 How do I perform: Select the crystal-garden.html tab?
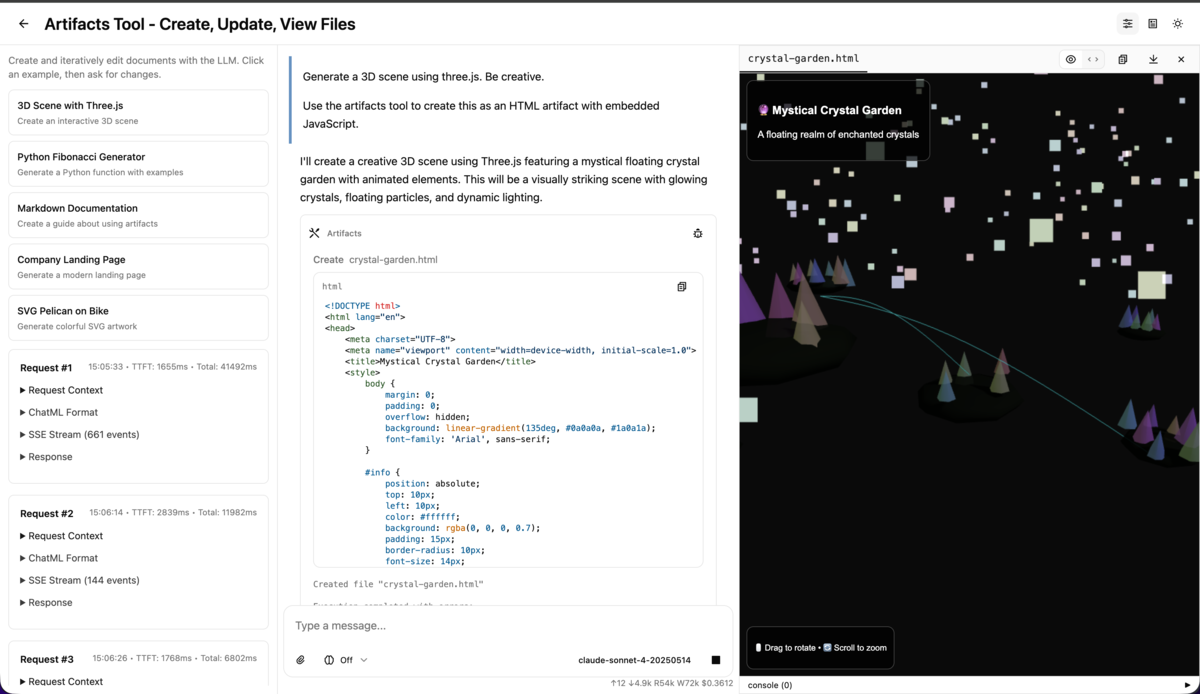point(803,59)
